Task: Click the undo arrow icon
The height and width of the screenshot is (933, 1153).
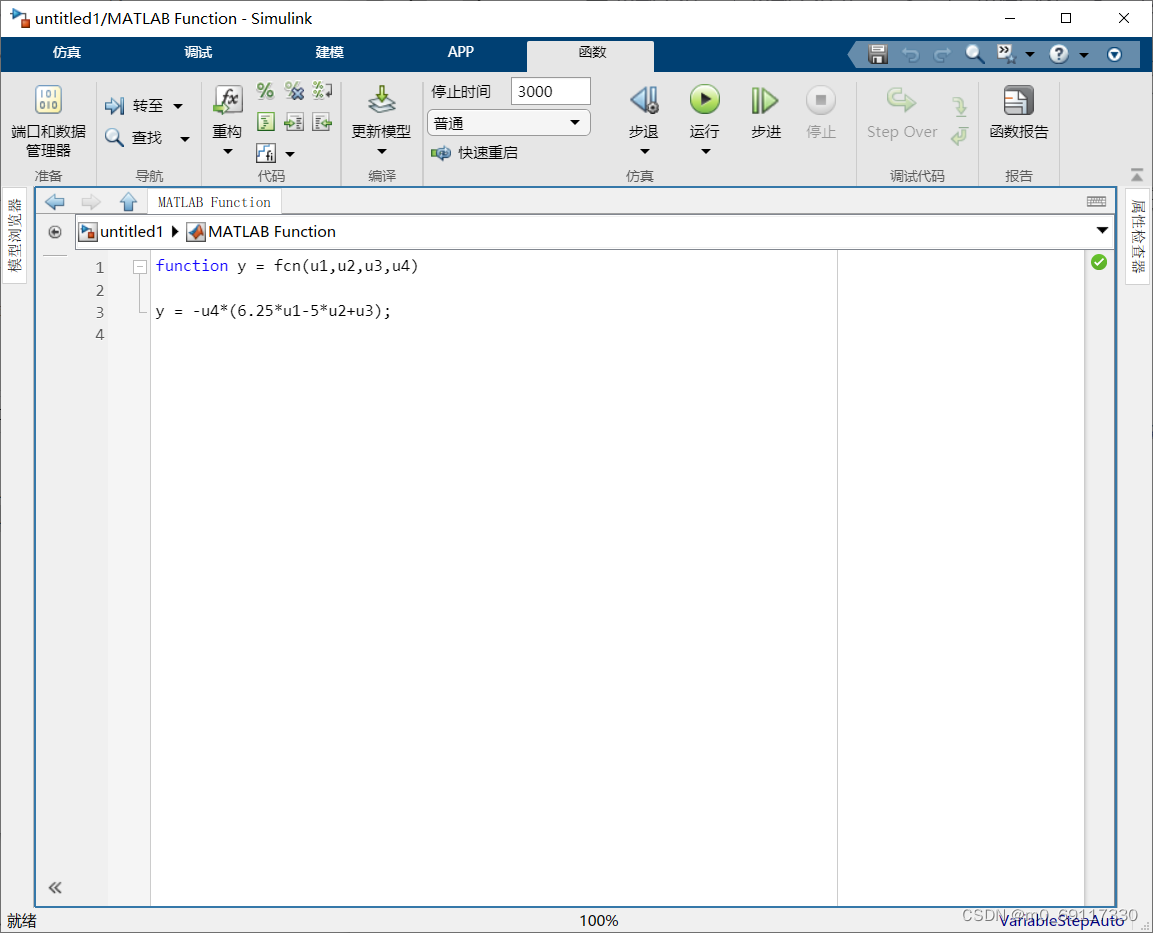Action: [x=910, y=54]
